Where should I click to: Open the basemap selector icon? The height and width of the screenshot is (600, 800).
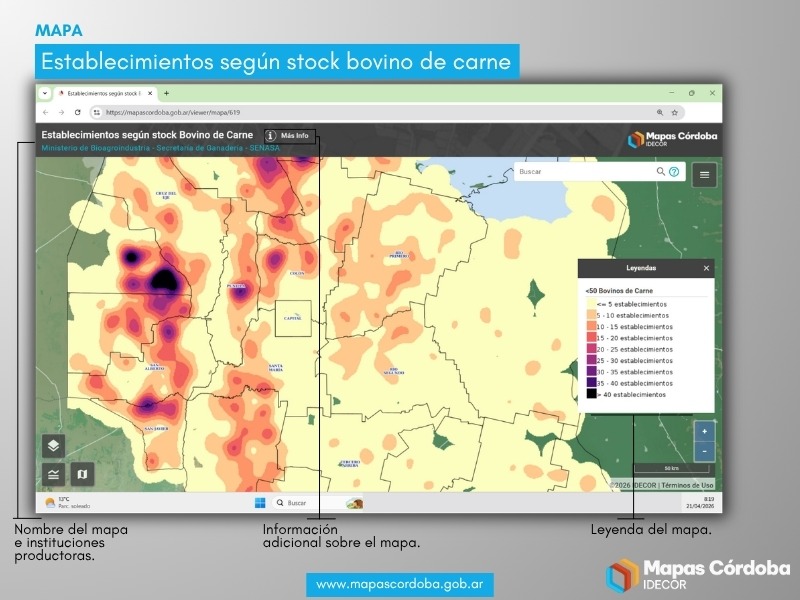[x=82, y=474]
